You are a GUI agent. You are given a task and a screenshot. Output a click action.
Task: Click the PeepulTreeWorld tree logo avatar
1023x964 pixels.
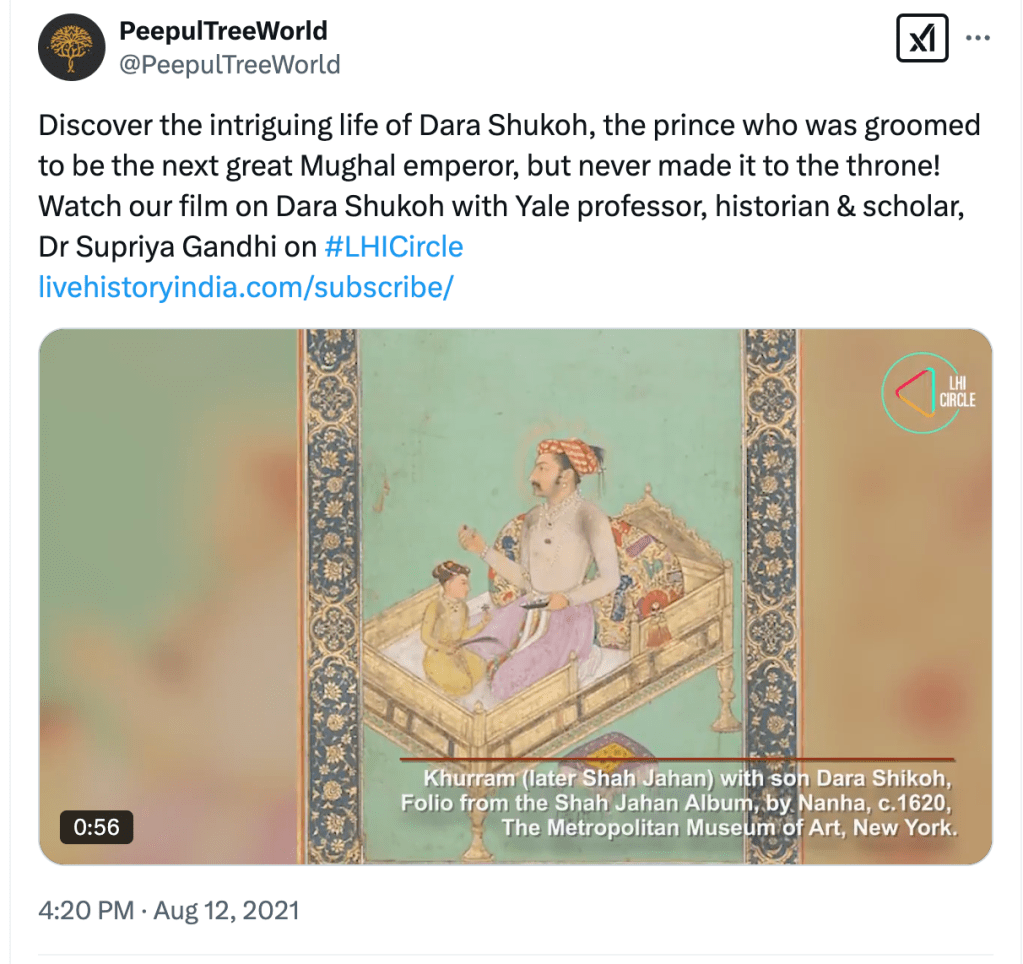(71, 48)
